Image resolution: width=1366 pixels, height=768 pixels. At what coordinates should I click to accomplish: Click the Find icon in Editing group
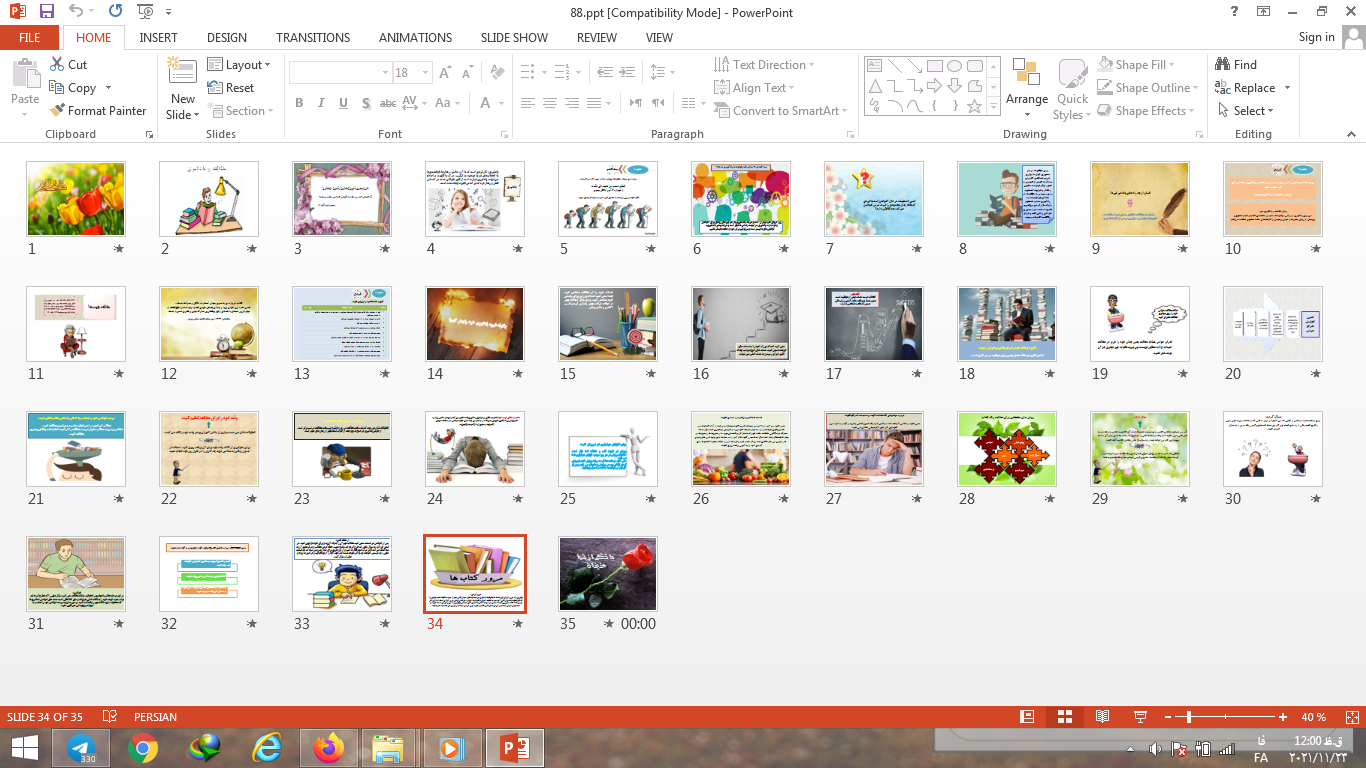coord(1223,65)
